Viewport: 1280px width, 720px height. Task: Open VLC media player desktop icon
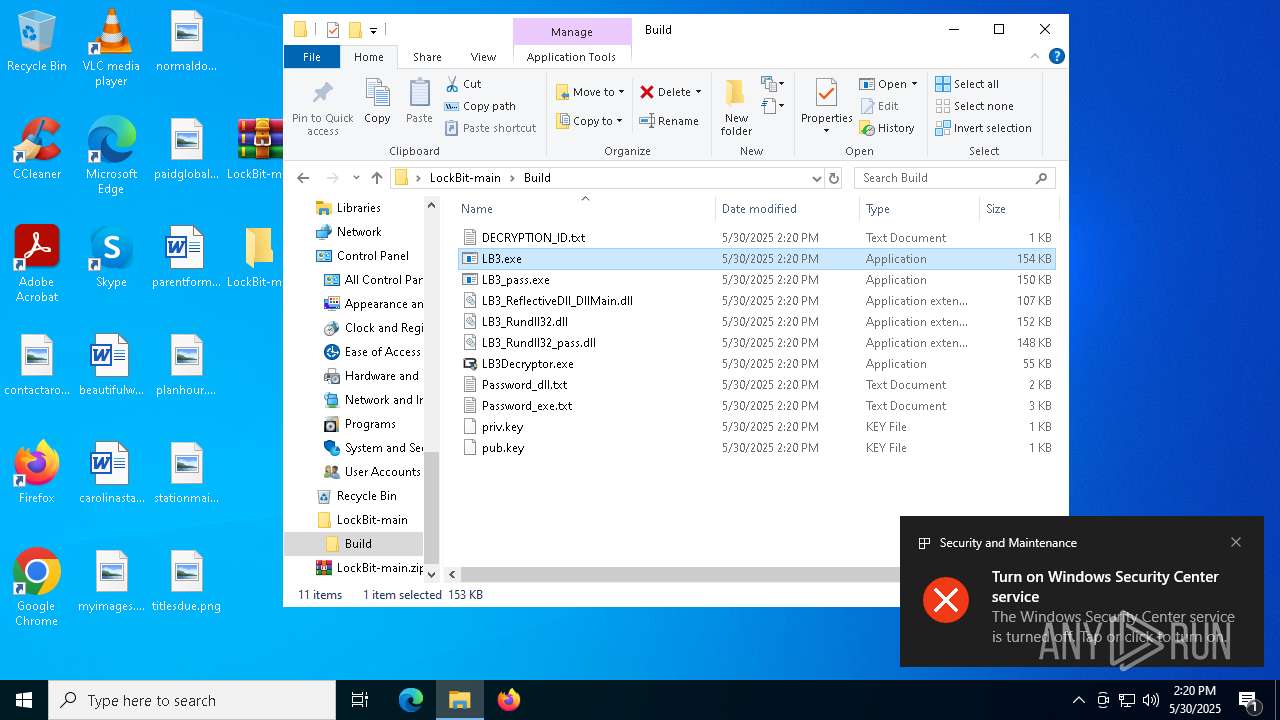tap(111, 48)
